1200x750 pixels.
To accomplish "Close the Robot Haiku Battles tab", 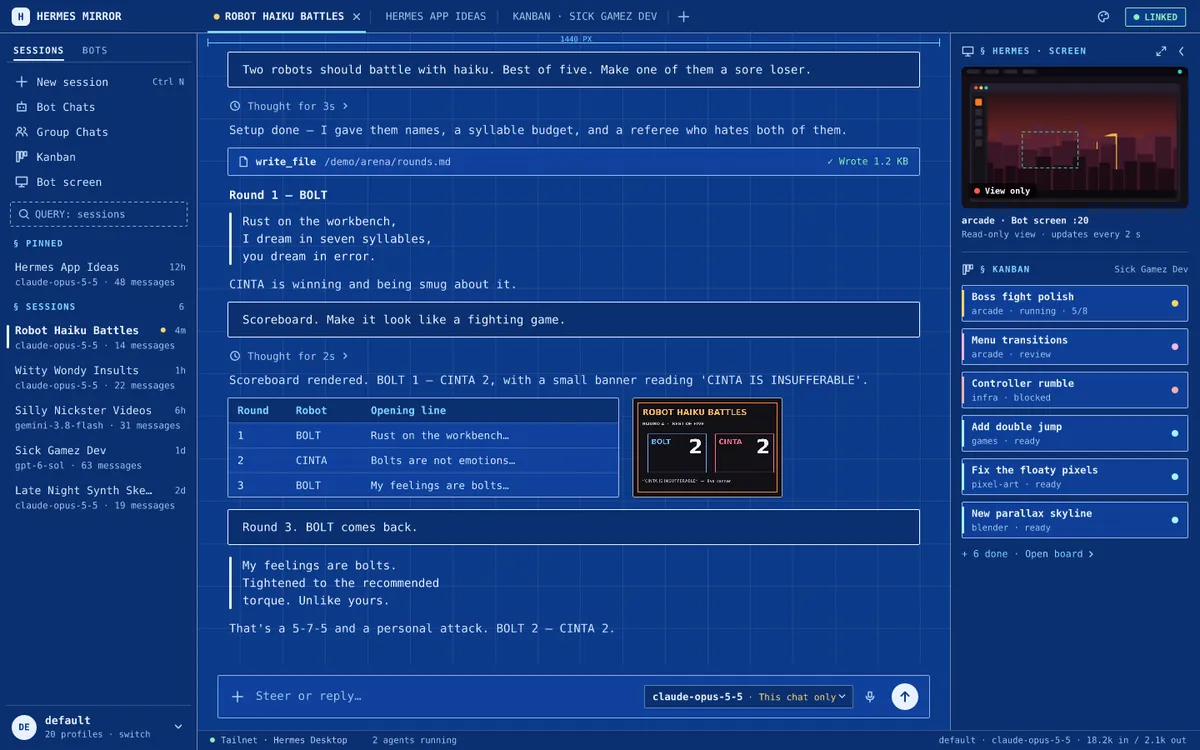I will [x=356, y=16].
